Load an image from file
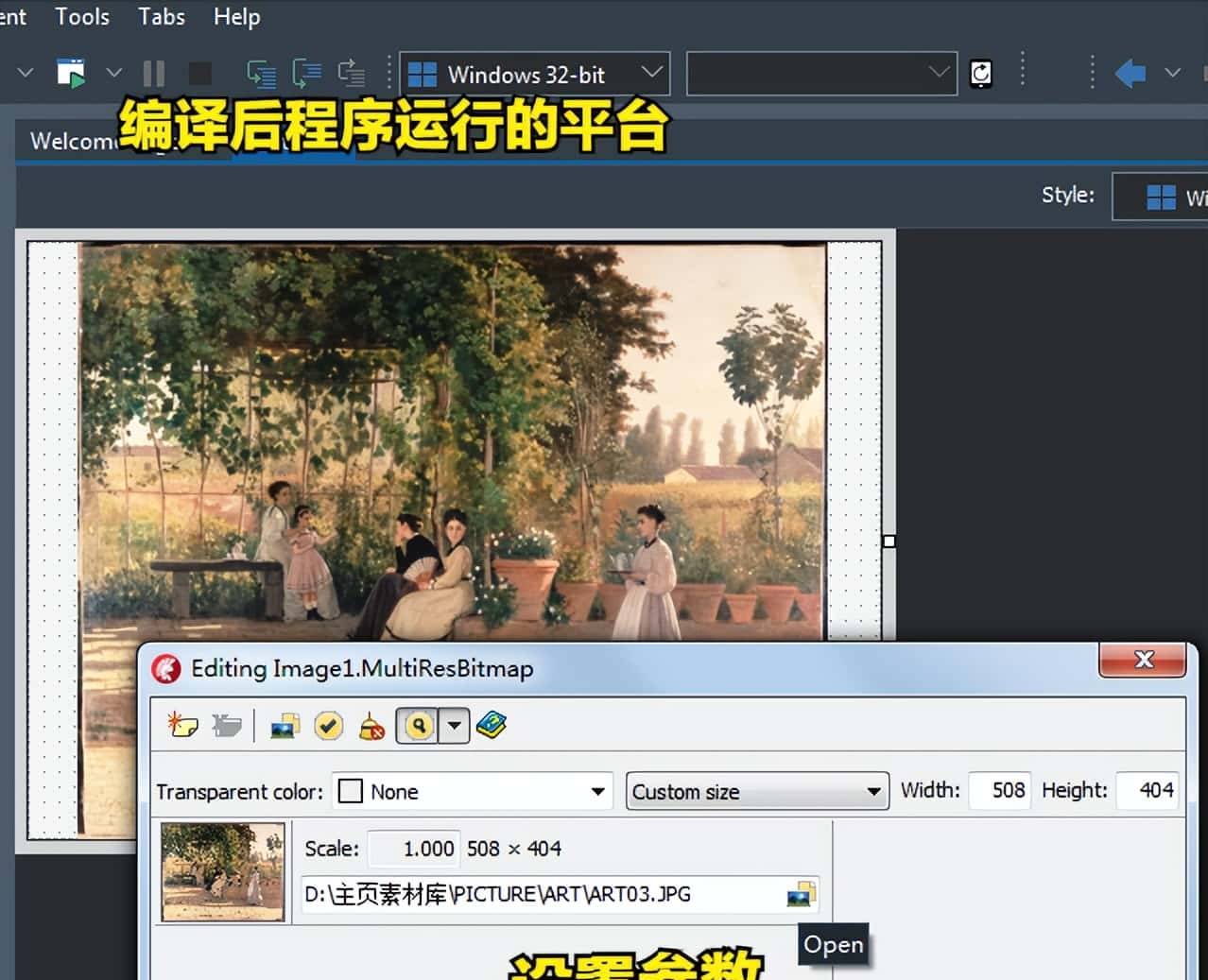This screenshot has width=1208, height=980. click(x=286, y=725)
